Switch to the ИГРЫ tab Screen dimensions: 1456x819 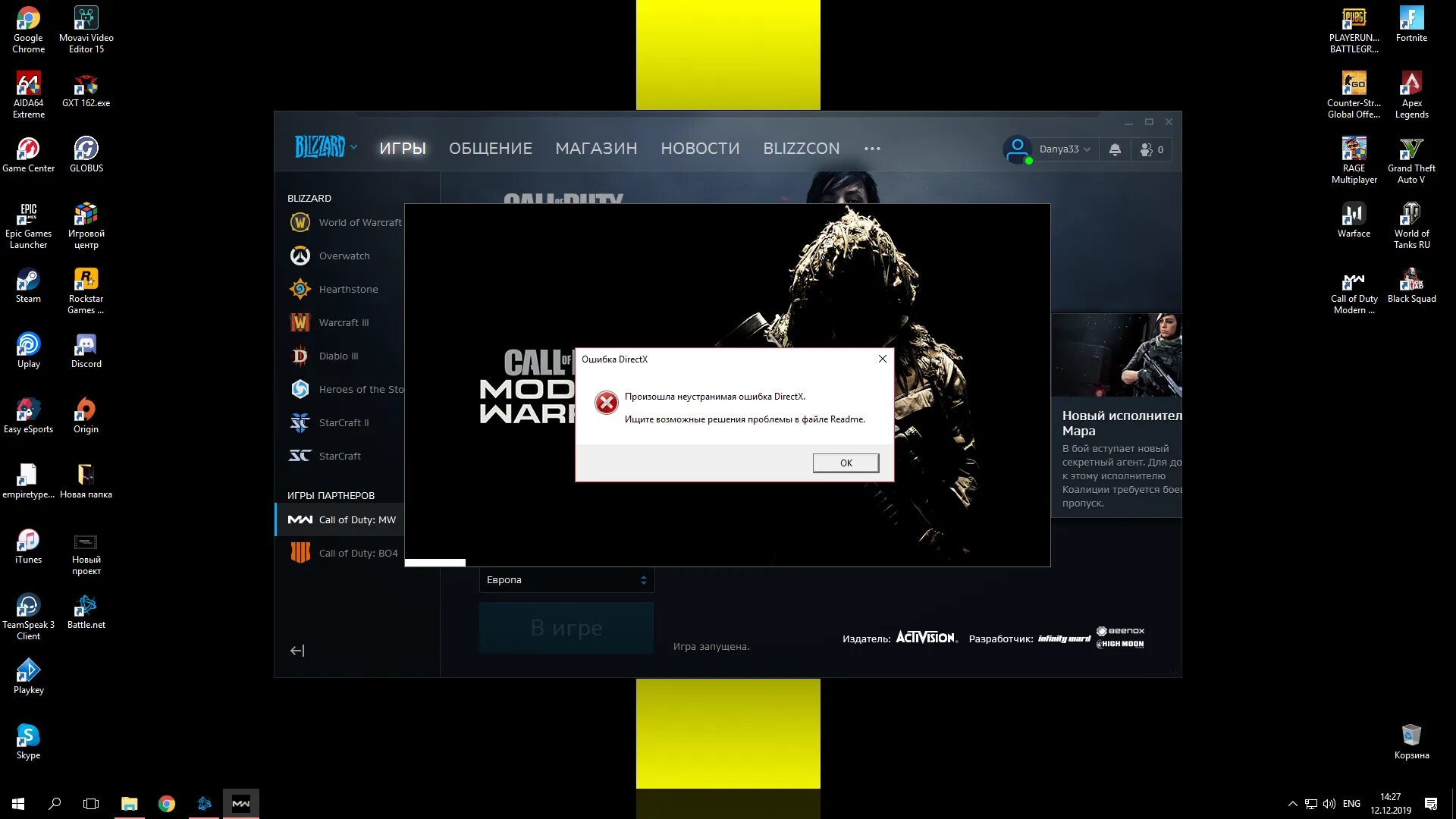pyautogui.click(x=403, y=149)
